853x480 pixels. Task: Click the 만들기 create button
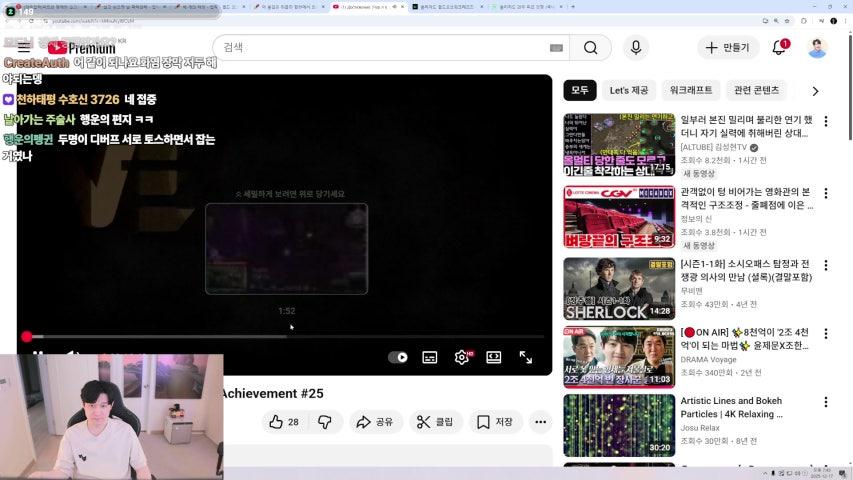click(x=727, y=47)
